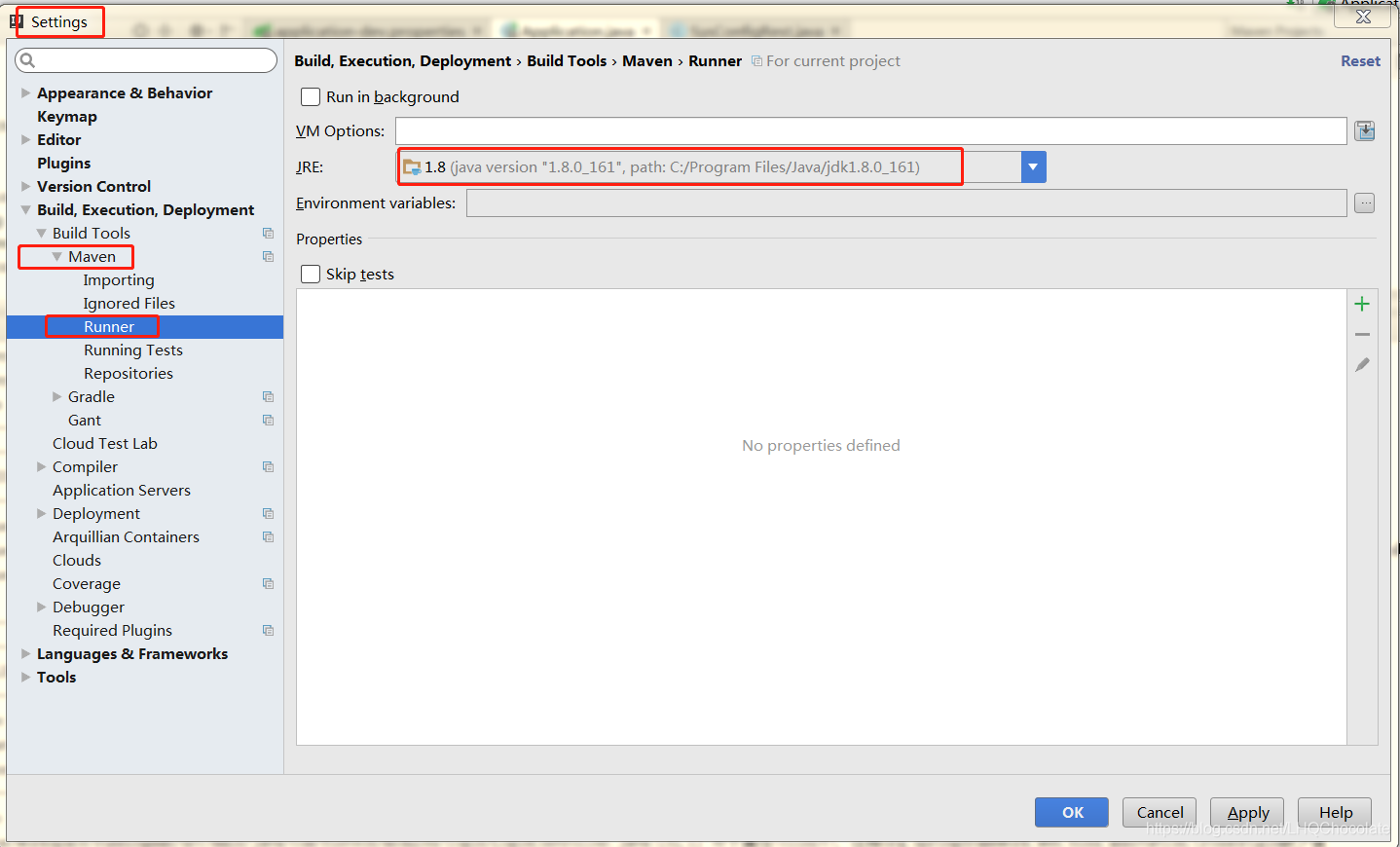Select Importing under Maven
This screenshot has width=1400, height=847.
[119, 280]
